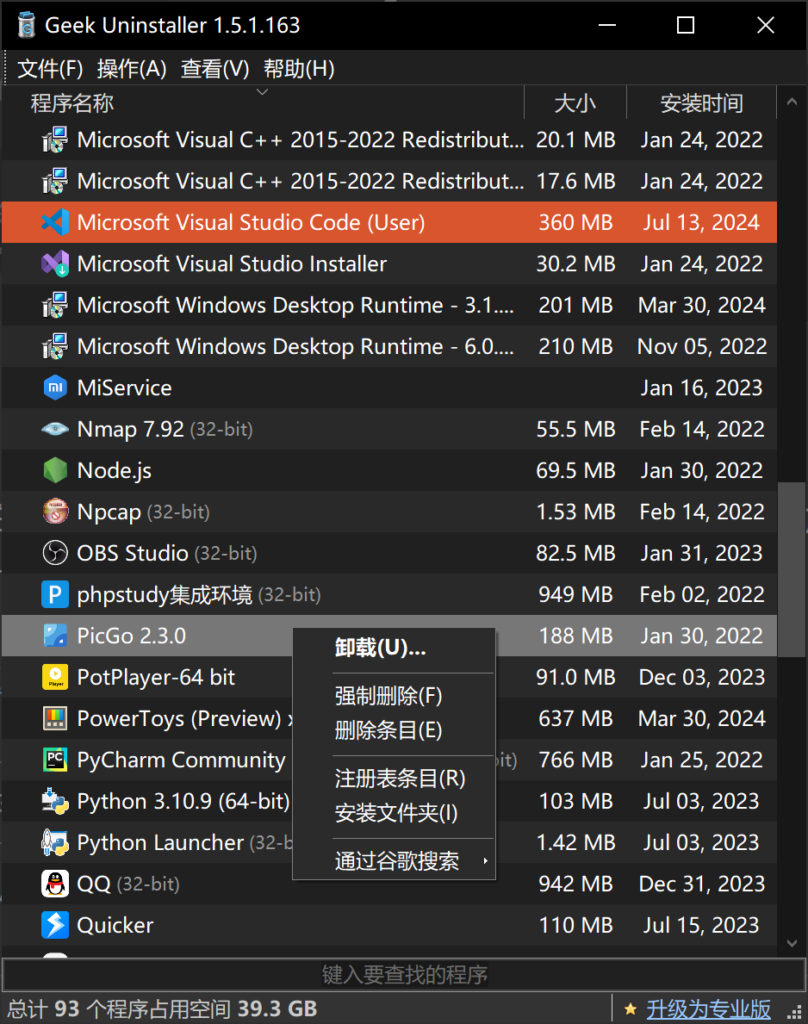Click the QQ penguin icon
808x1024 pixels.
pyautogui.click(x=55, y=884)
